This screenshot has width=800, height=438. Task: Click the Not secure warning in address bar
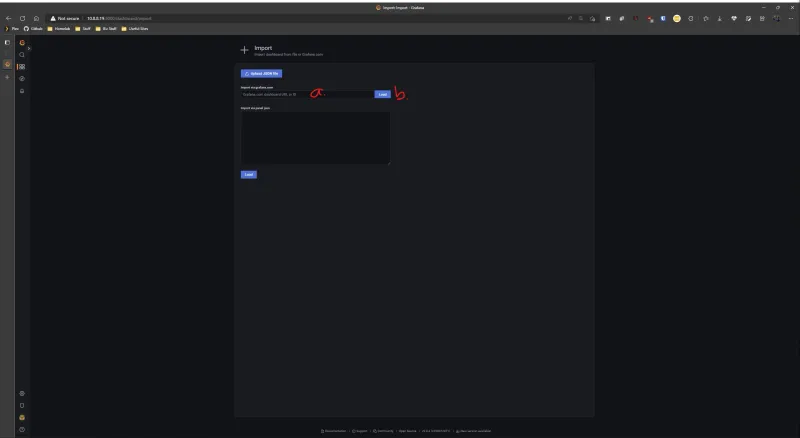click(x=64, y=18)
